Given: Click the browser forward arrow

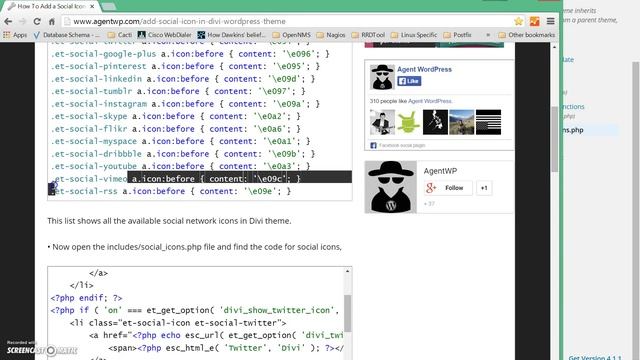Looking at the screenshot, I should [23, 21].
